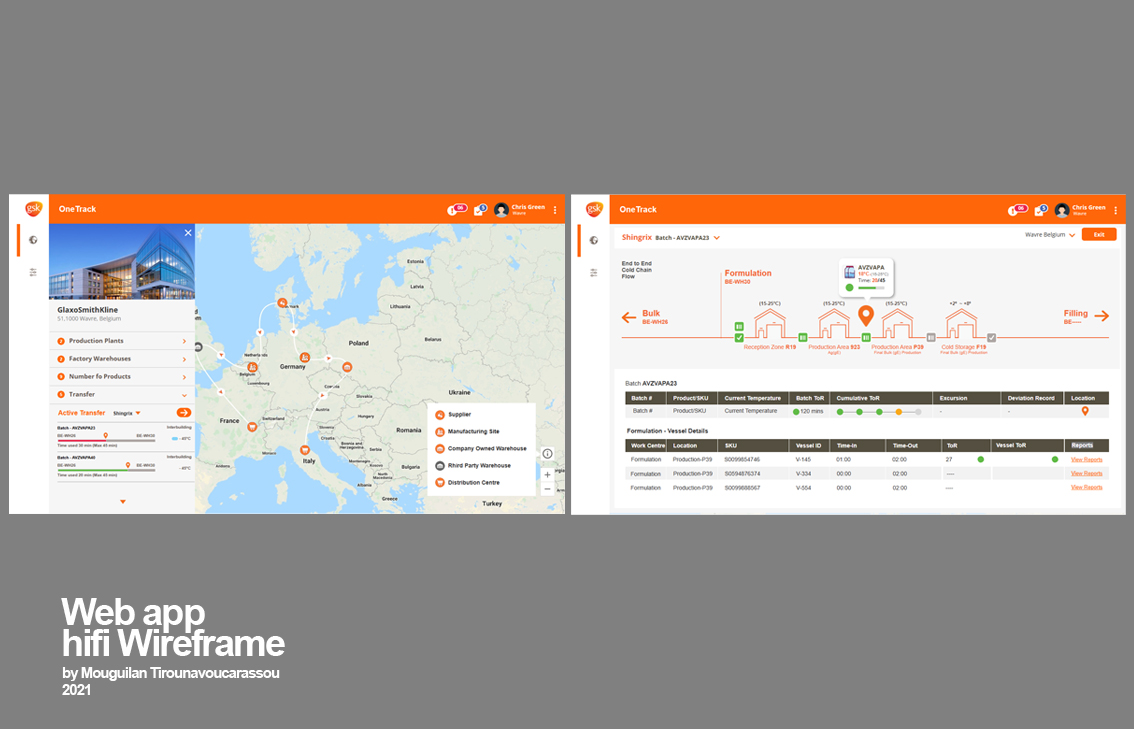Click the Italy distribution centre cart marker
This screenshot has width=1134, height=729.
(305, 450)
